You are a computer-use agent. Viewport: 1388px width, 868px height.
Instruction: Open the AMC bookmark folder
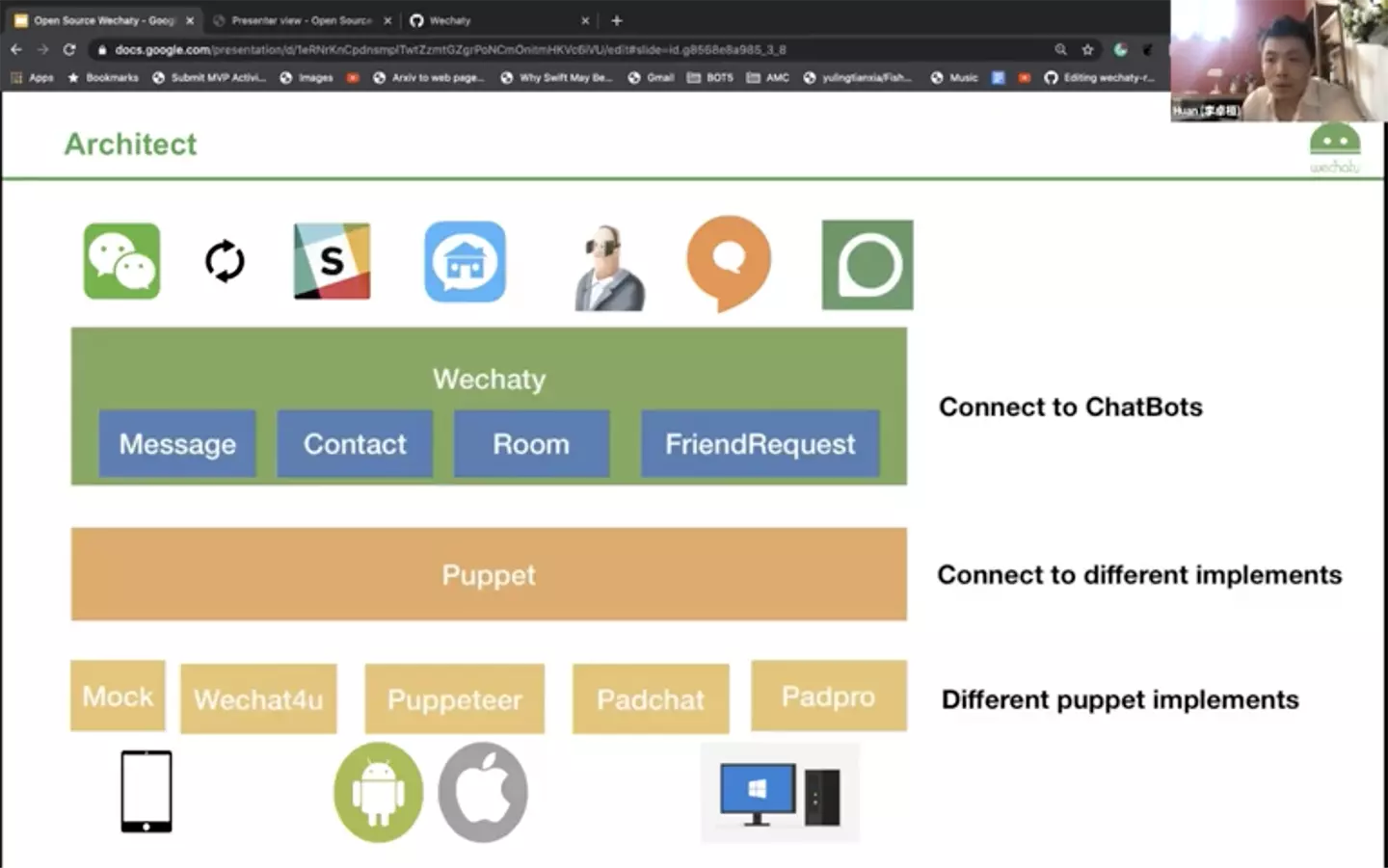click(x=768, y=77)
